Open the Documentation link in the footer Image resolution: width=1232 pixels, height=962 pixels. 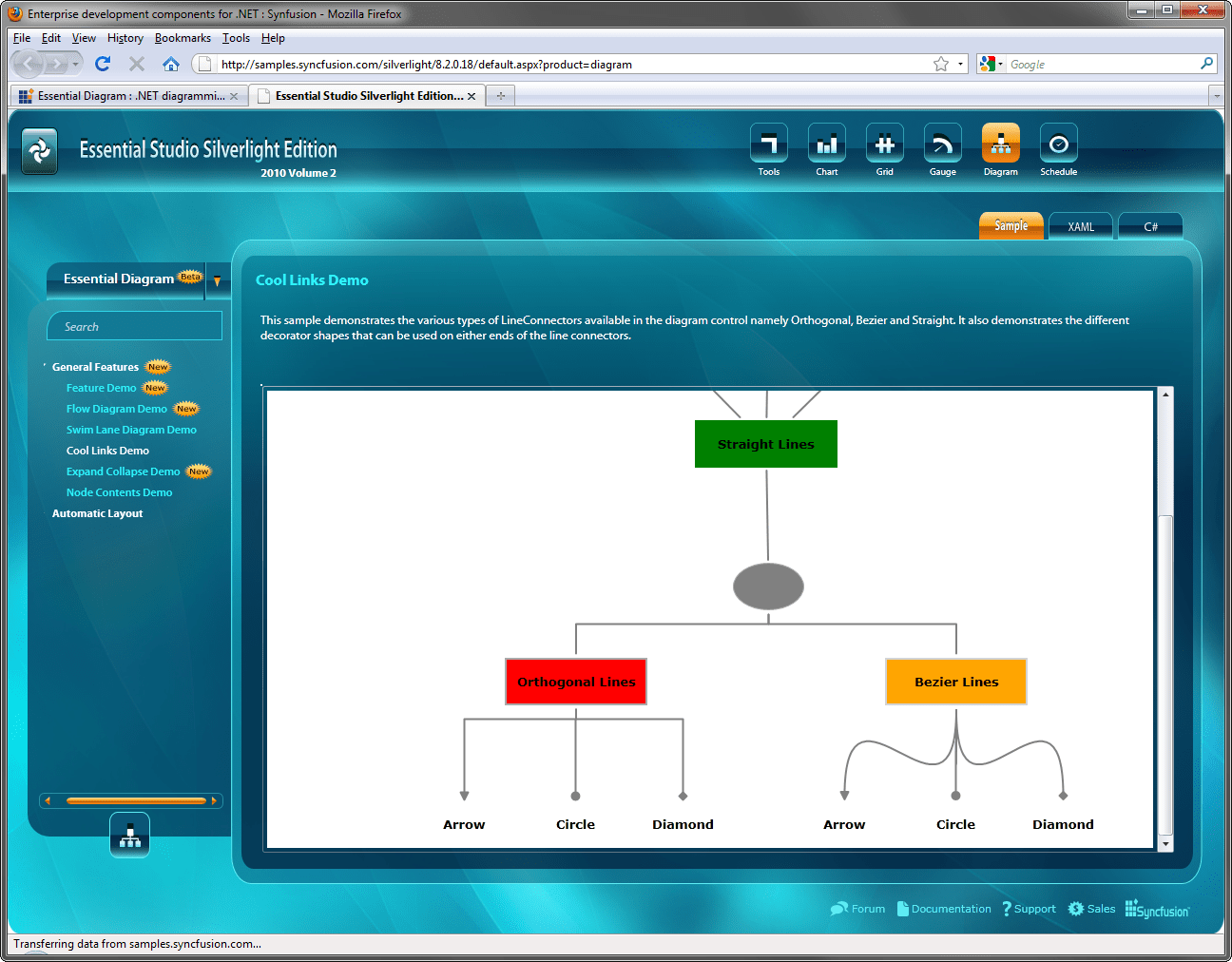click(944, 909)
